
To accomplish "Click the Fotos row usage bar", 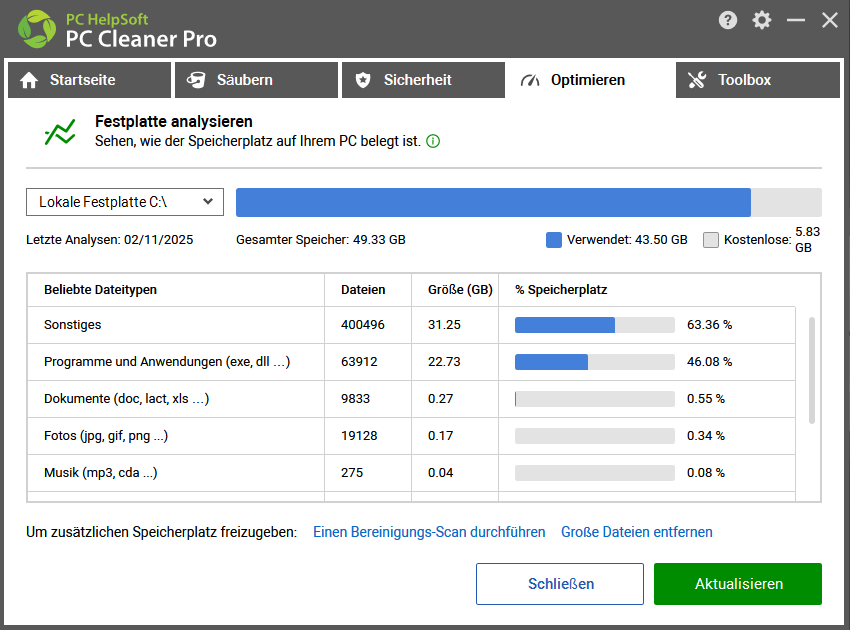I will click(x=595, y=435).
